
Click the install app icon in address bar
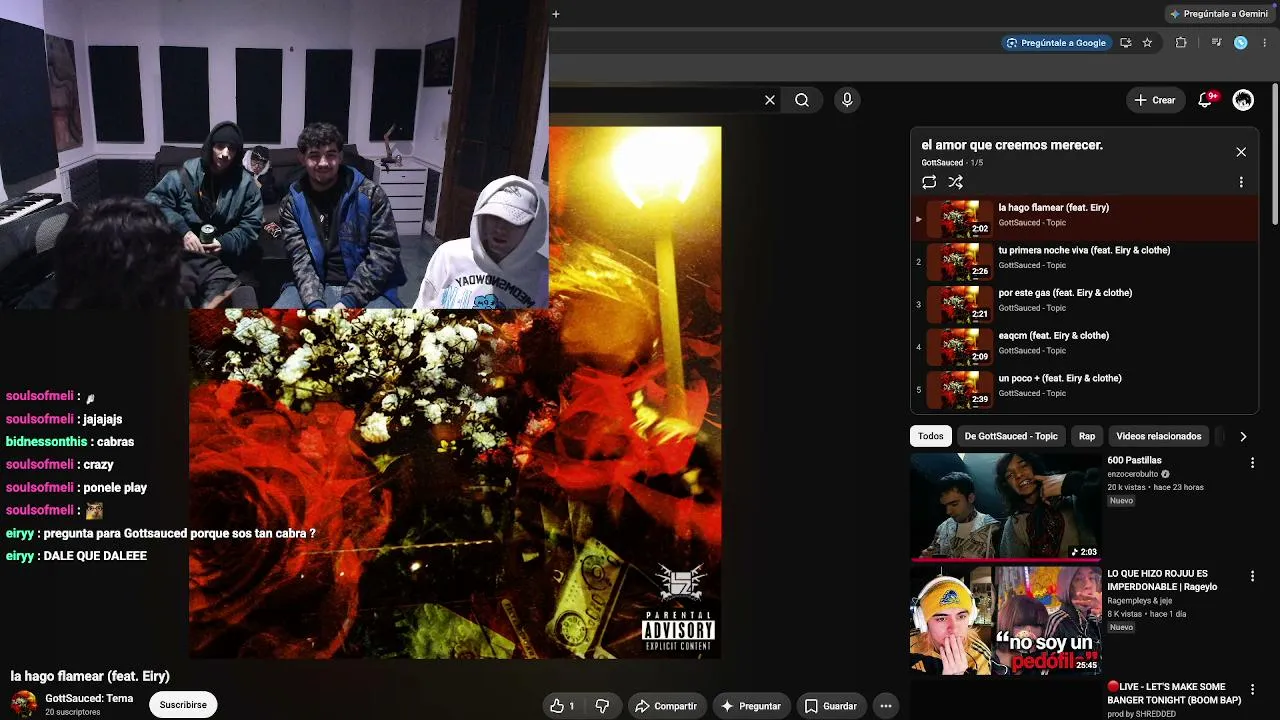tap(1126, 43)
